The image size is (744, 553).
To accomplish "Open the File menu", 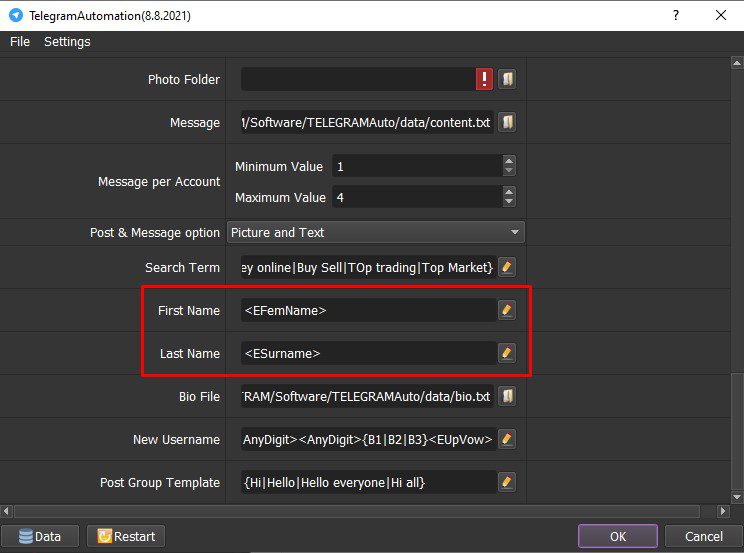I will click(x=20, y=42).
